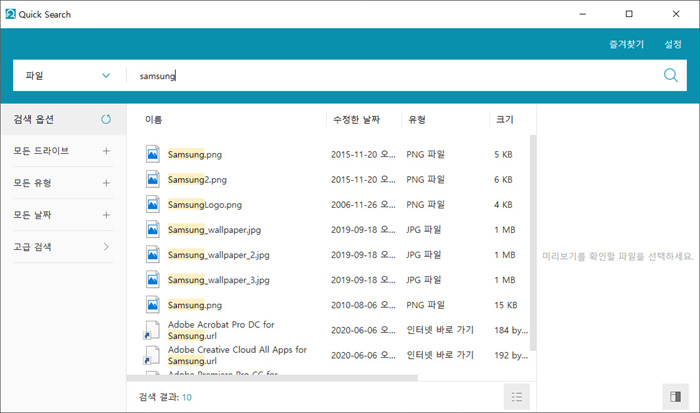Sort results by 수정한 날짜 column
The image size is (700, 413).
point(362,120)
